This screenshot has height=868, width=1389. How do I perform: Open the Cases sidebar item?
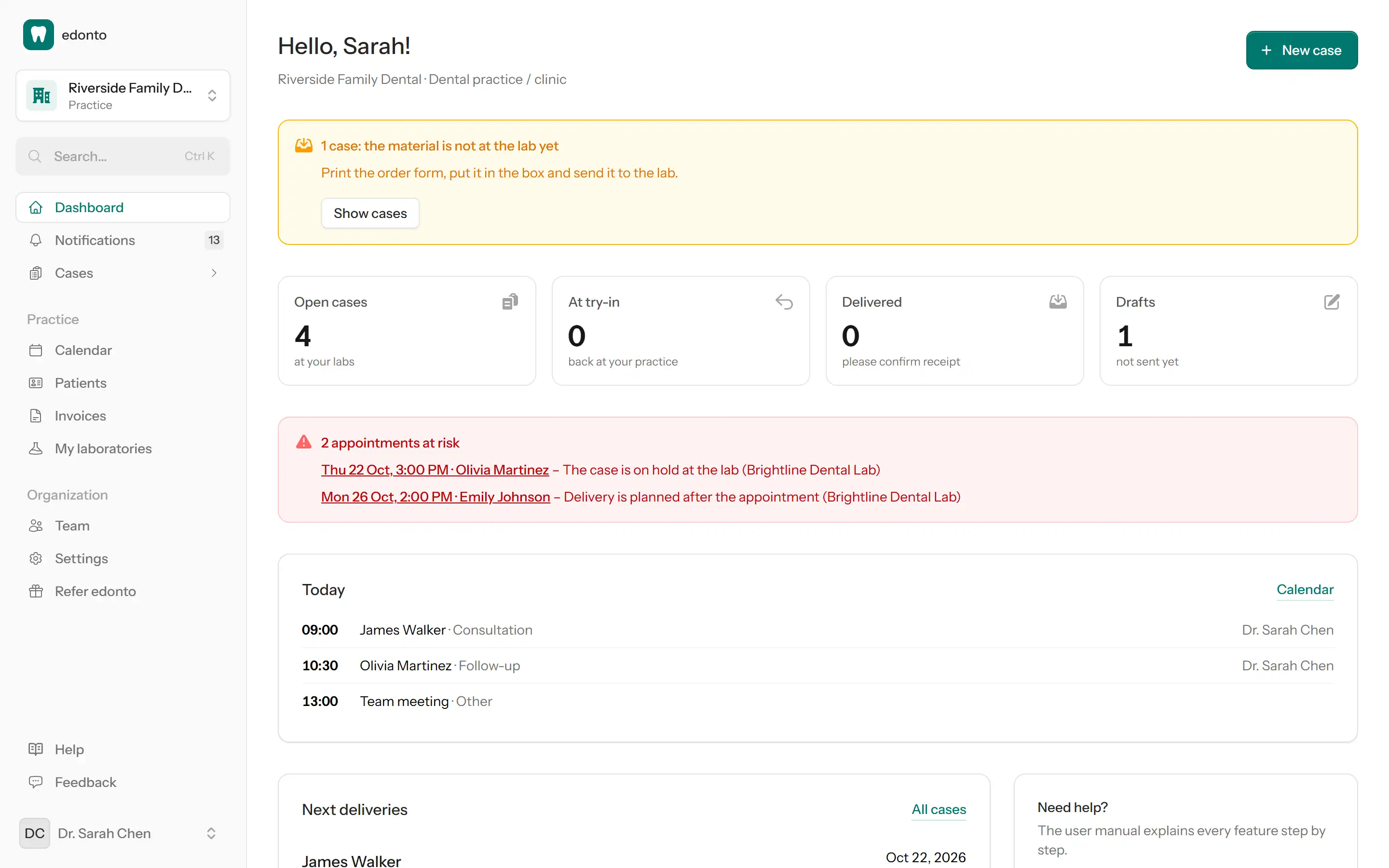pos(123,272)
